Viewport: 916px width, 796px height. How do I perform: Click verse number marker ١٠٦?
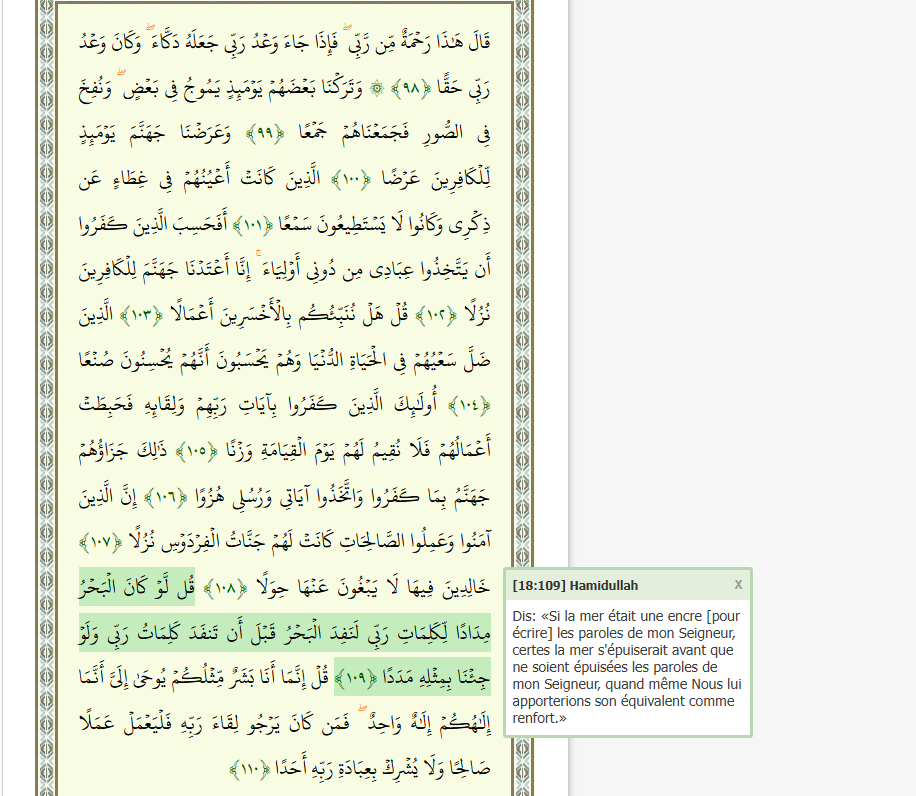165,497
